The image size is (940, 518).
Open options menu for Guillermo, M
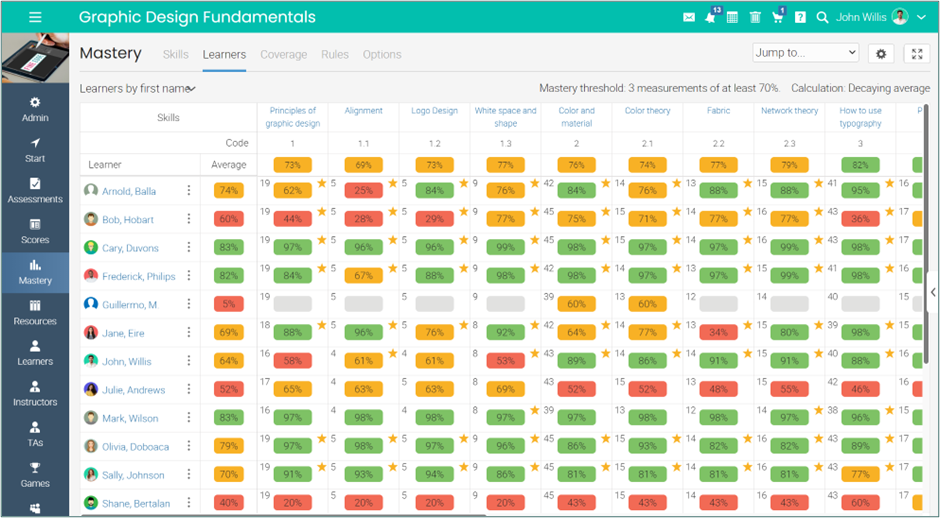click(x=189, y=304)
